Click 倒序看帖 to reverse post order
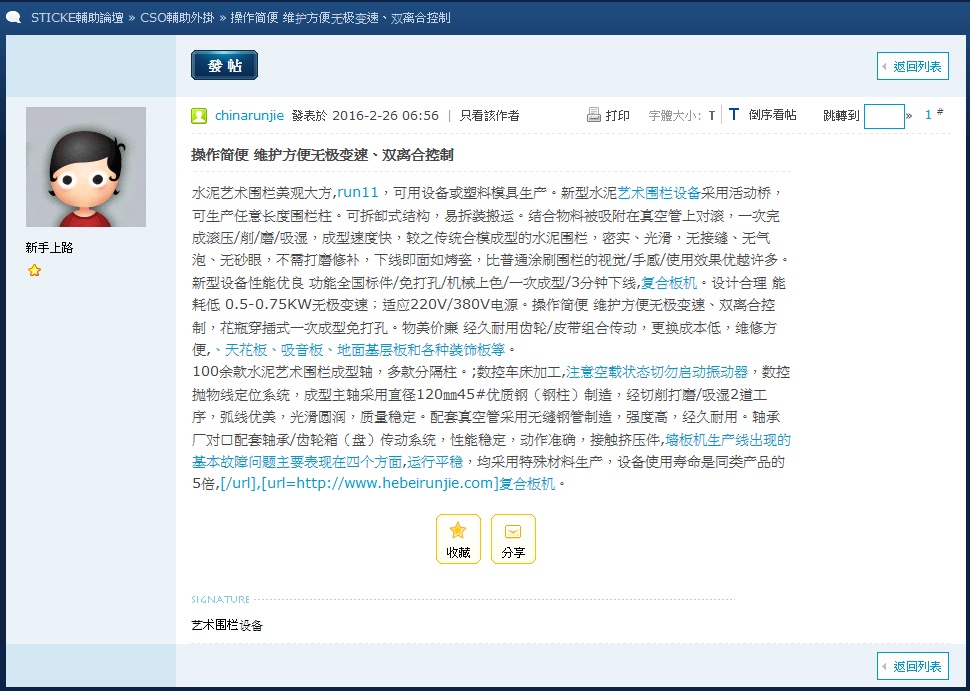Viewport: 970px width, 691px height. tap(772, 115)
